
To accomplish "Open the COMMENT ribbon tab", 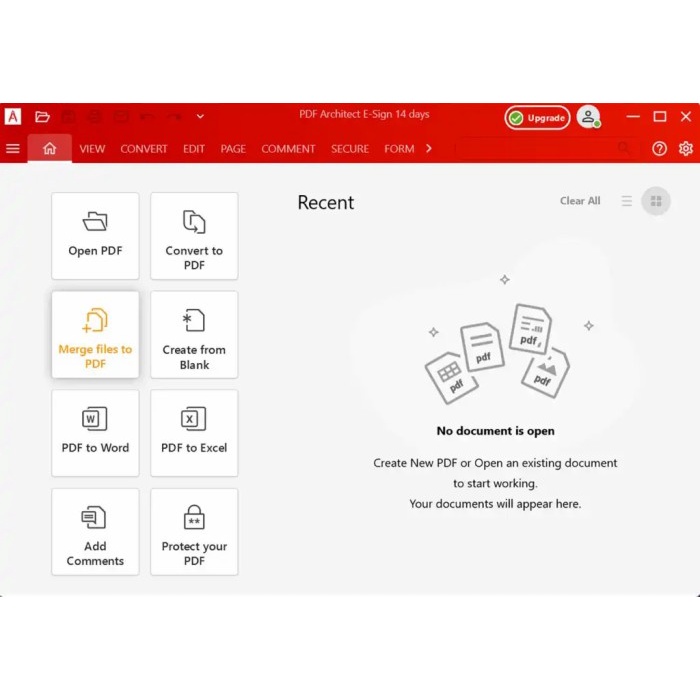I will coord(288,149).
